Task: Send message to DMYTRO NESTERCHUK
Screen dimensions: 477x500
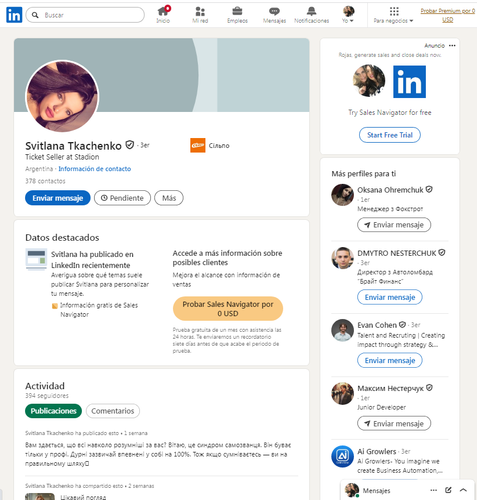Action: pos(390,297)
